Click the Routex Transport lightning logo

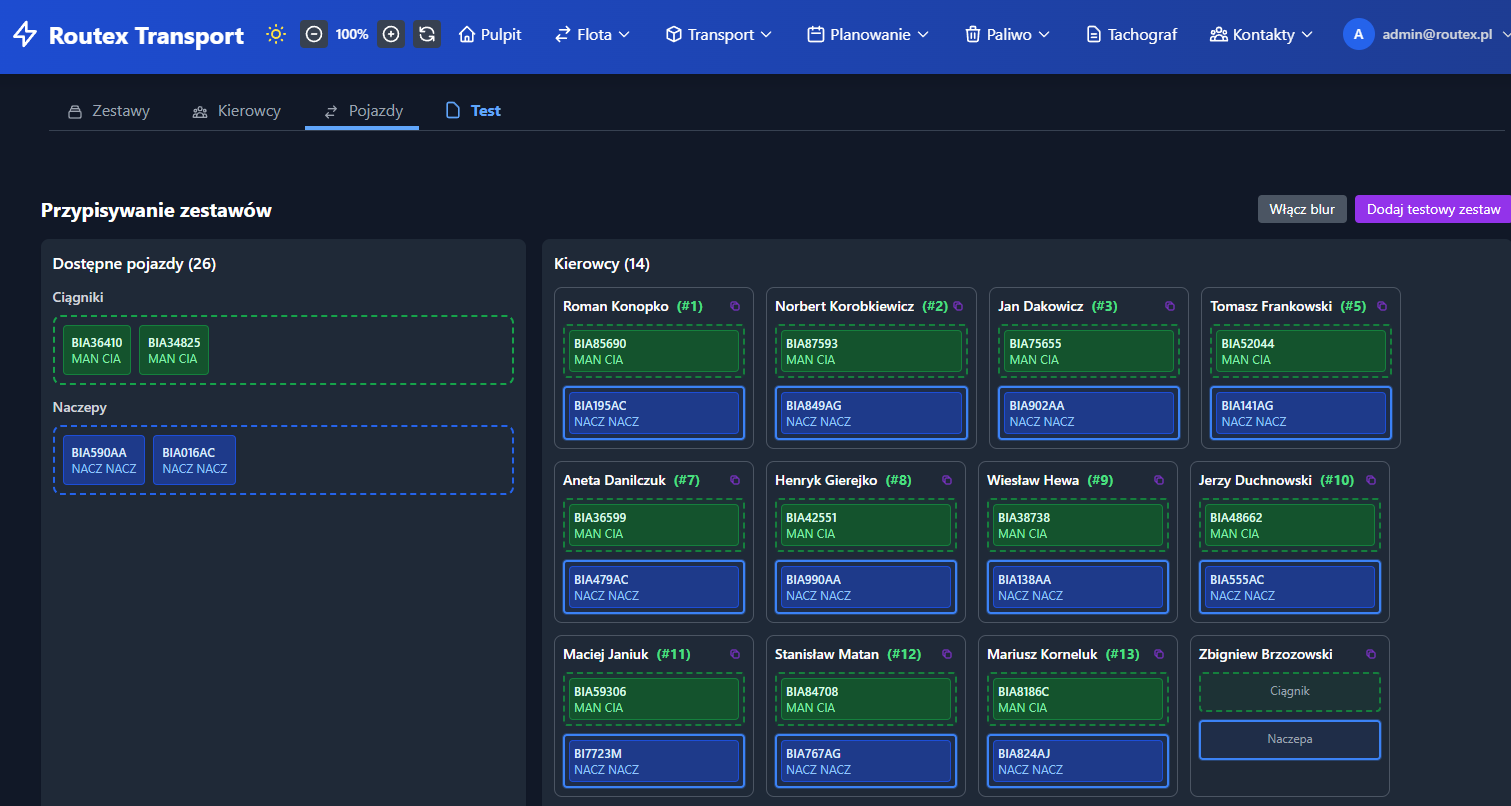point(25,35)
